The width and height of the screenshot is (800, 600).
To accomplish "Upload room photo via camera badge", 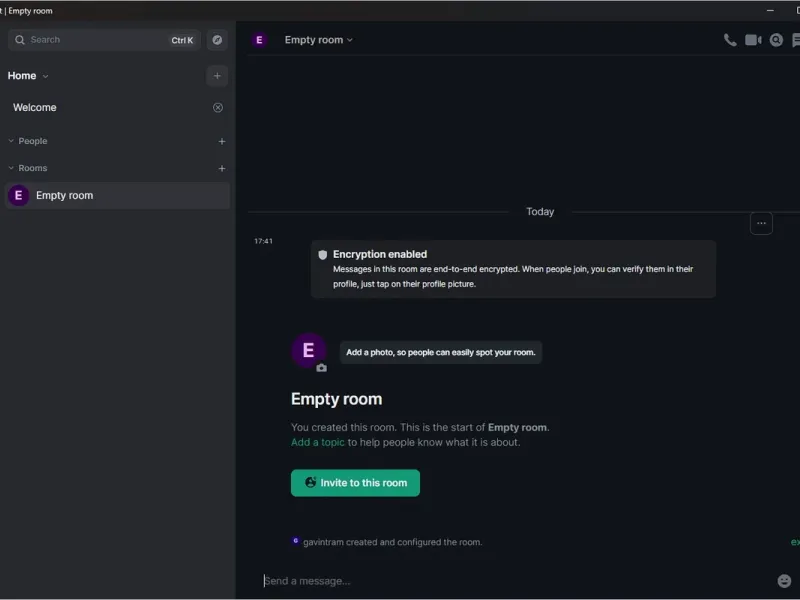I will pyautogui.click(x=321, y=368).
